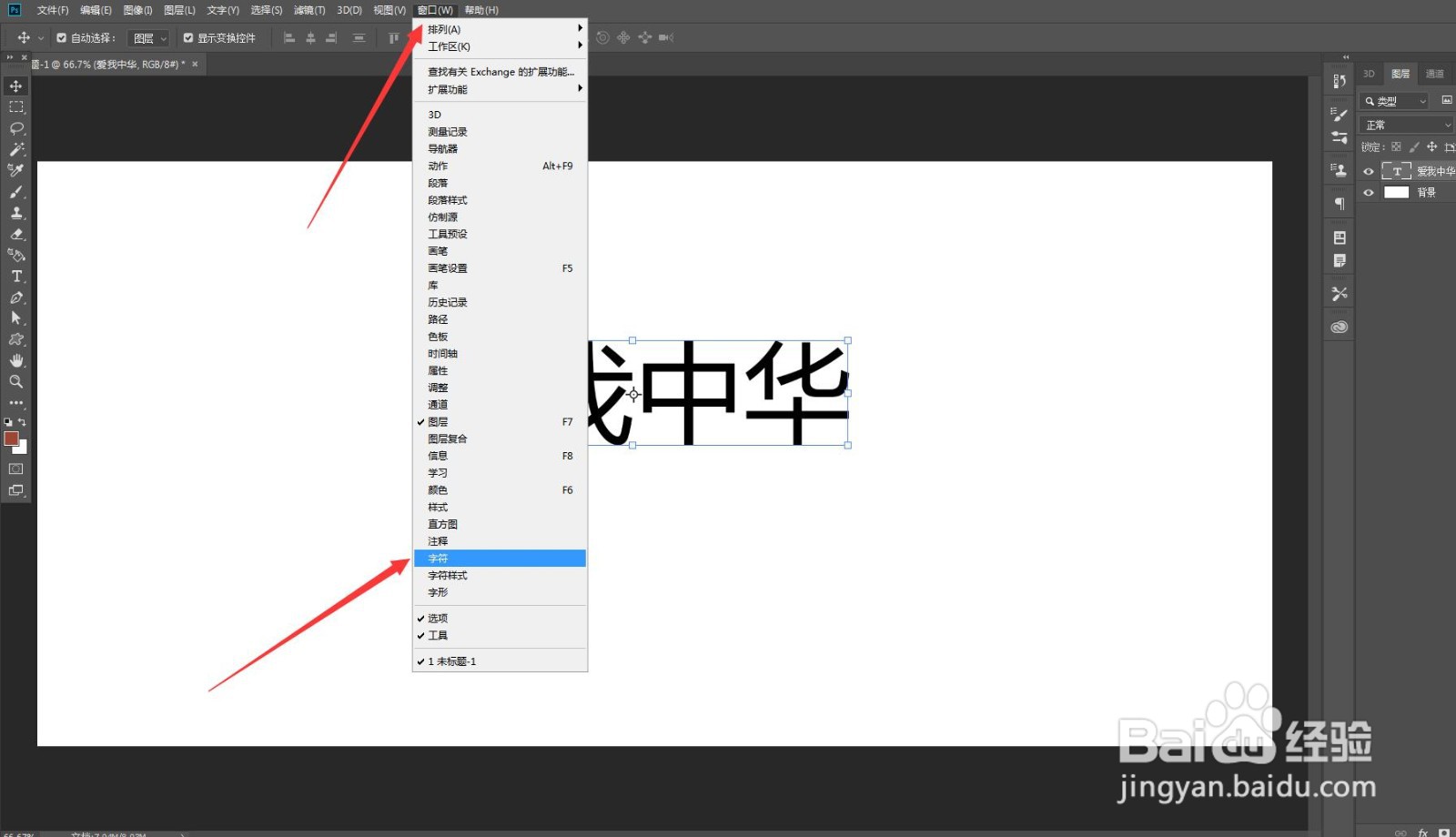1456x837 pixels.
Task: Hide the 背景 layer eye icon
Action: (x=1368, y=193)
